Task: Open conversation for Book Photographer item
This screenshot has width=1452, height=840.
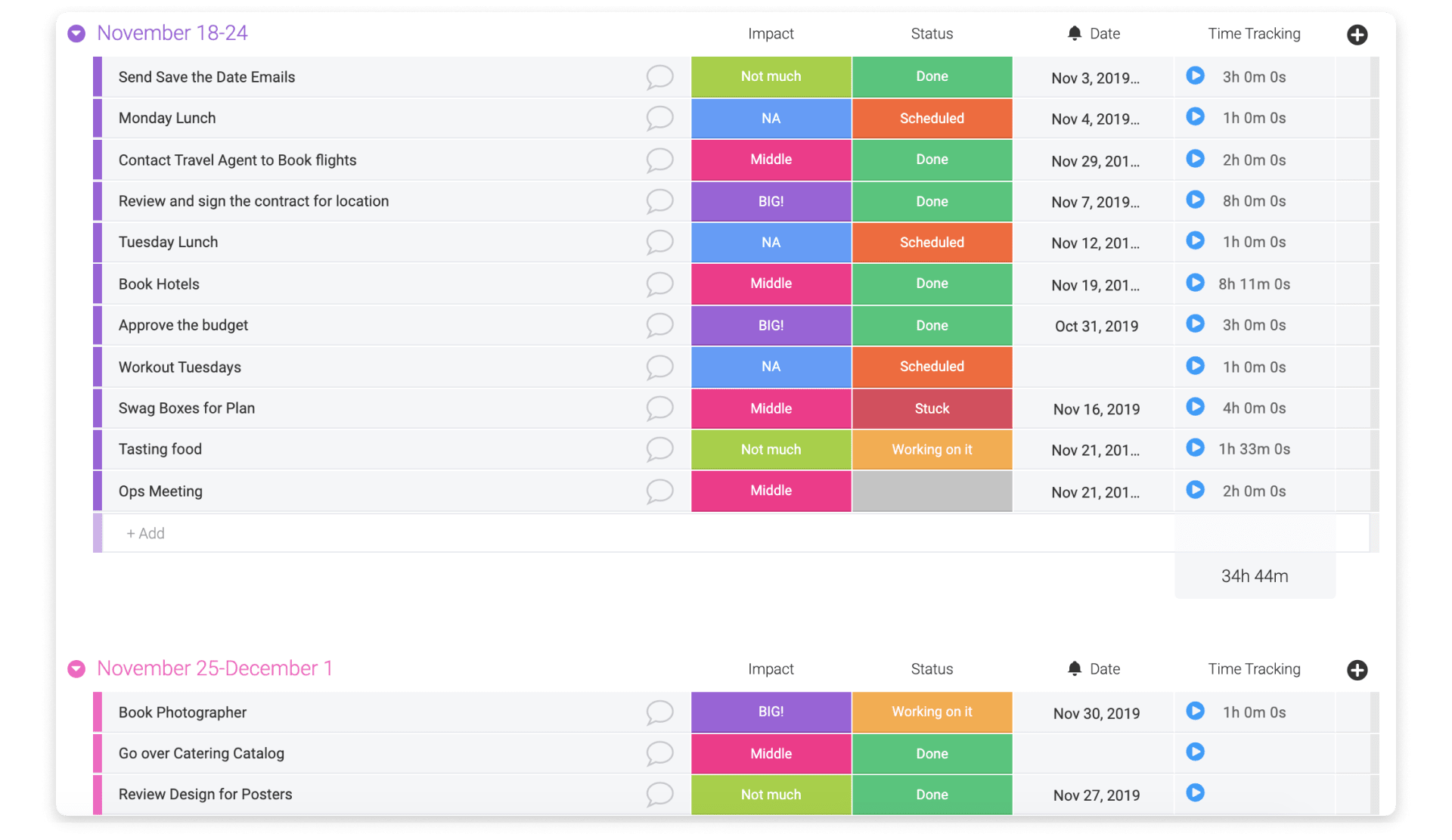Action: 659,712
